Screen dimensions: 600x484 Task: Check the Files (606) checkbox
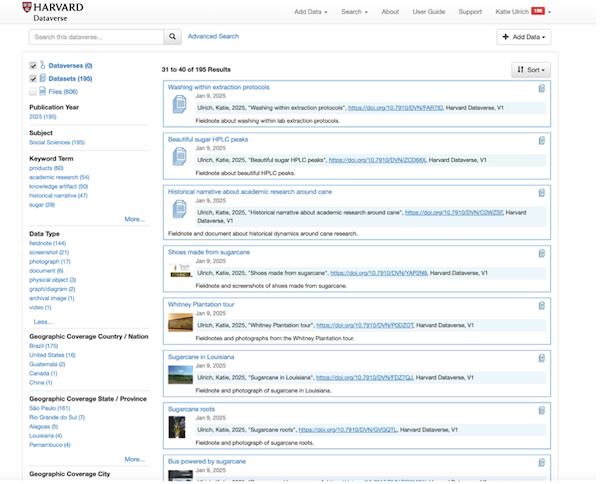33,91
